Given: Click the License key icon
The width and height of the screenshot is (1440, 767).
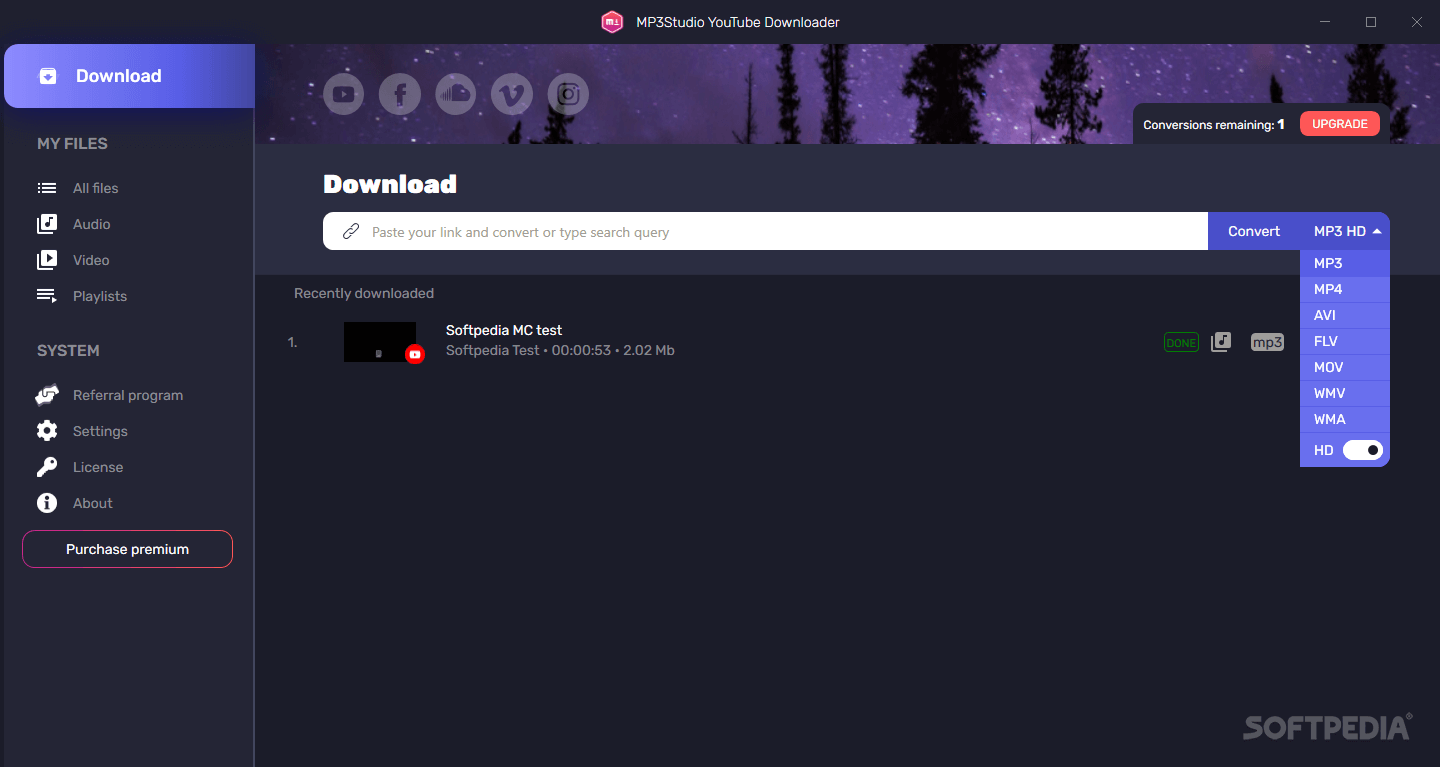Looking at the screenshot, I should [47, 467].
